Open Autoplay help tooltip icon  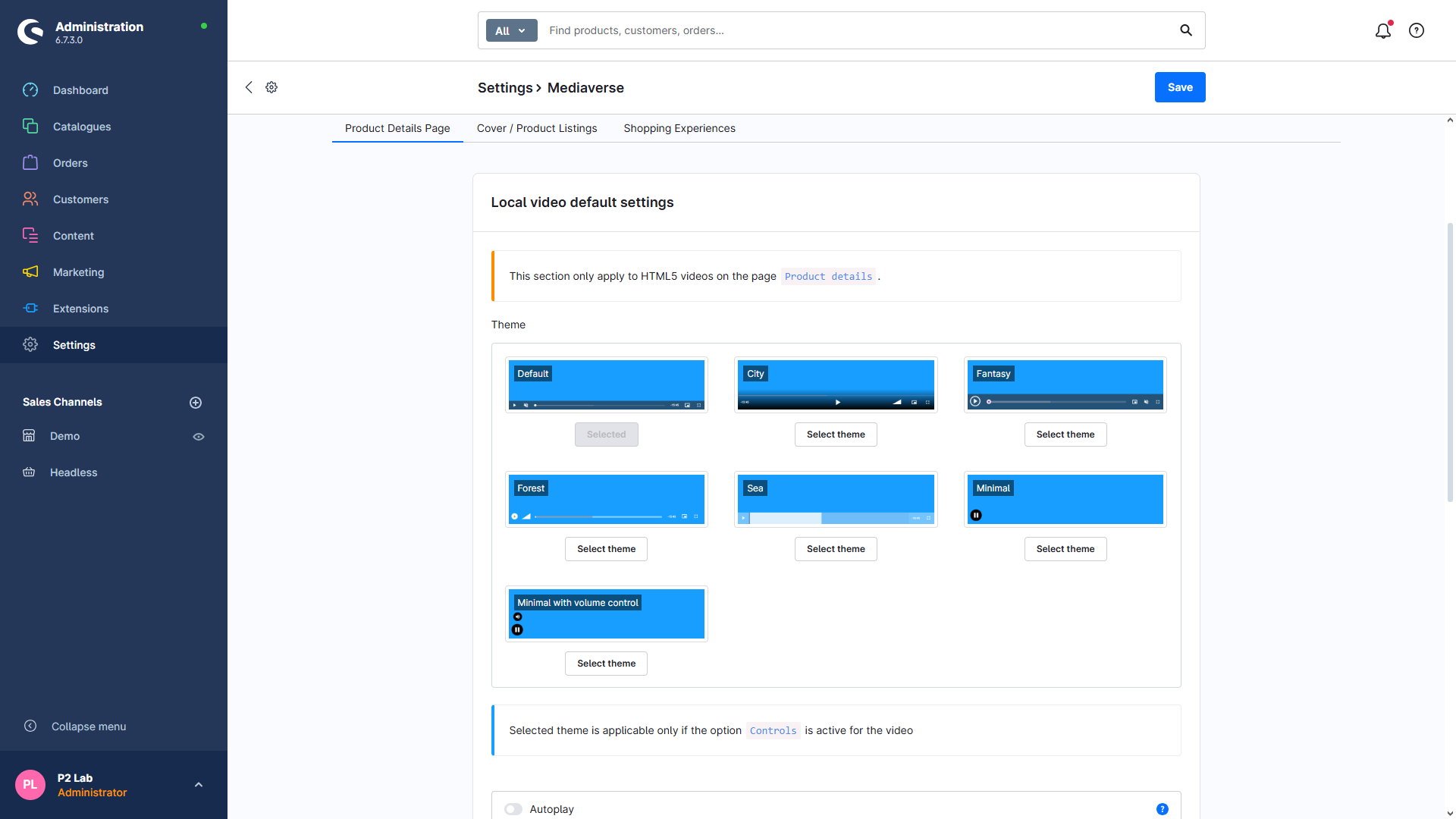[x=1163, y=809]
